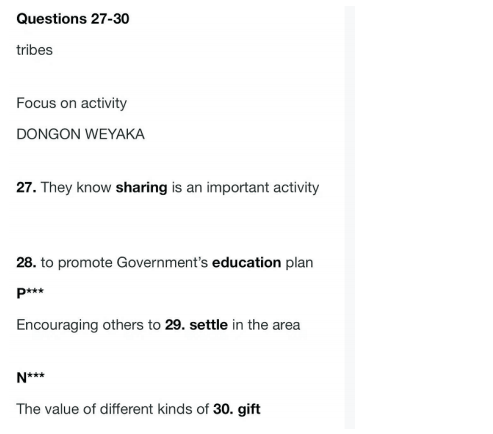Click the bold answer 'sharing'
Viewport: 493px width, 434px height.
click(x=141, y=188)
